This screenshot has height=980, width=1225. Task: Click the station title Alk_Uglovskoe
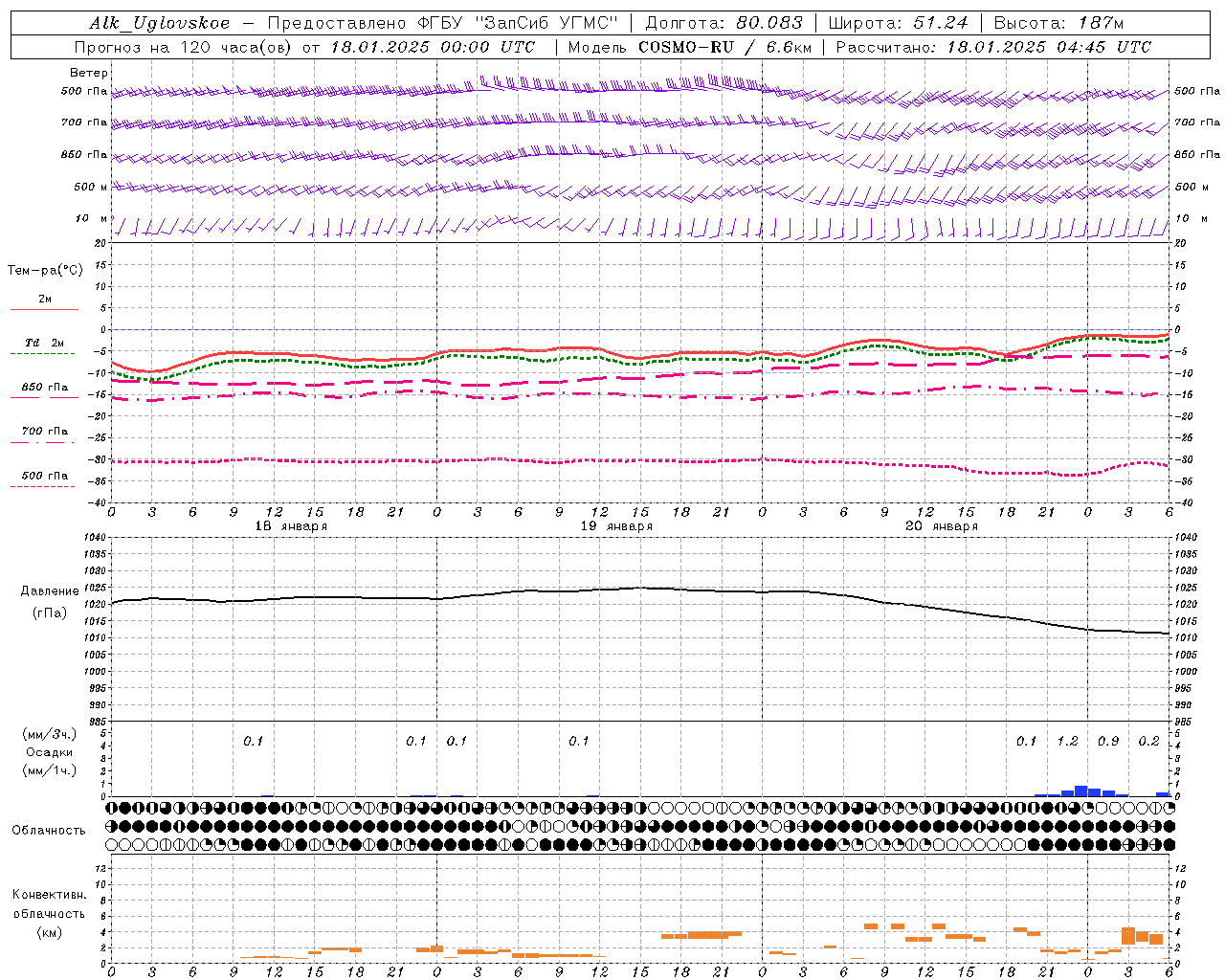pos(159,23)
